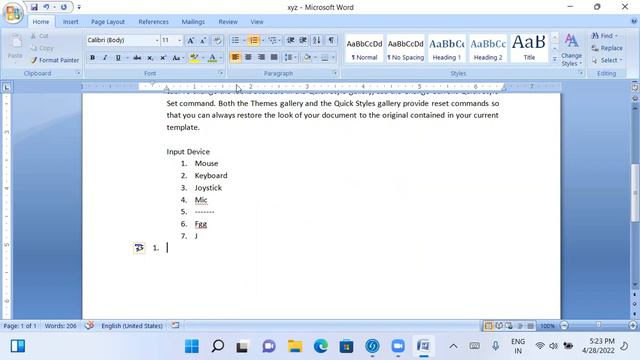Toggle show/hide paragraph marks
640x360 pixels.
click(331, 40)
